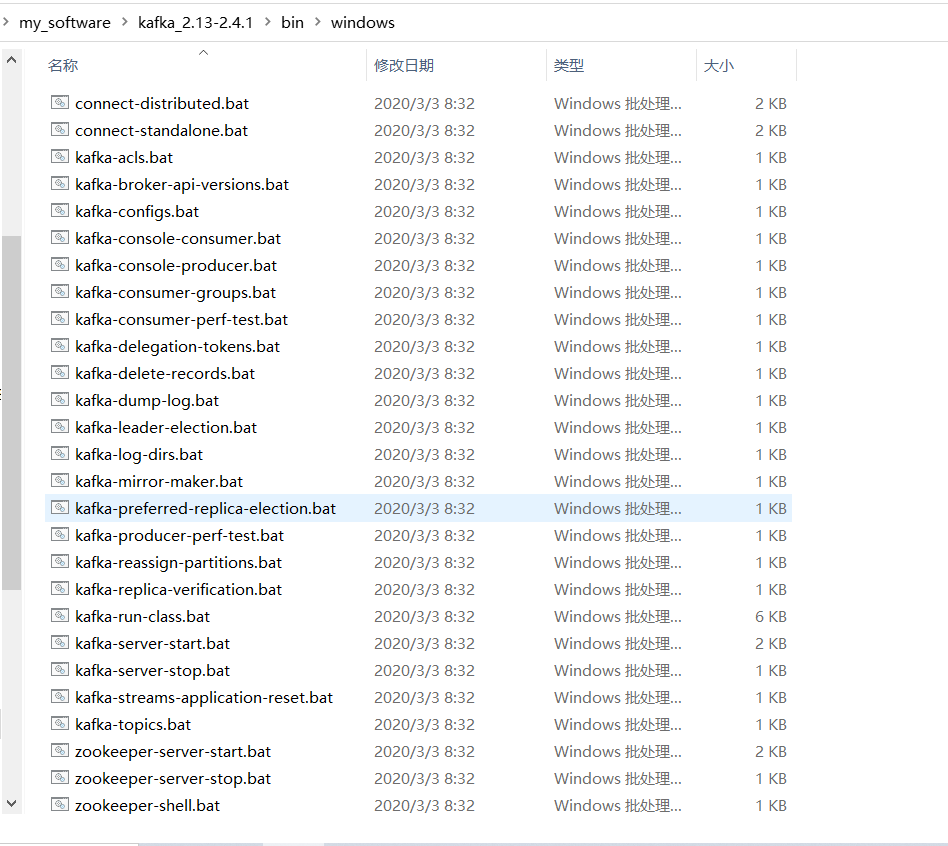The image size is (948, 846).
Task: Click the kafka-console-consumer.bat file icon
Action: pos(59,238)
